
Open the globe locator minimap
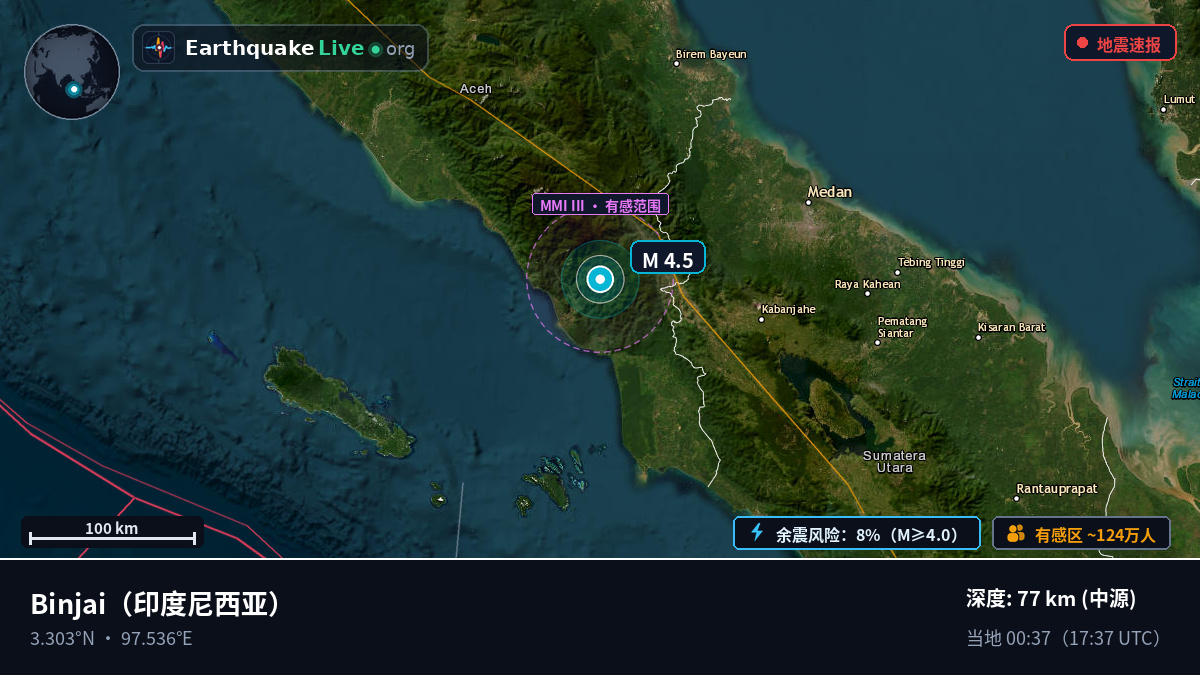point(72,72)
